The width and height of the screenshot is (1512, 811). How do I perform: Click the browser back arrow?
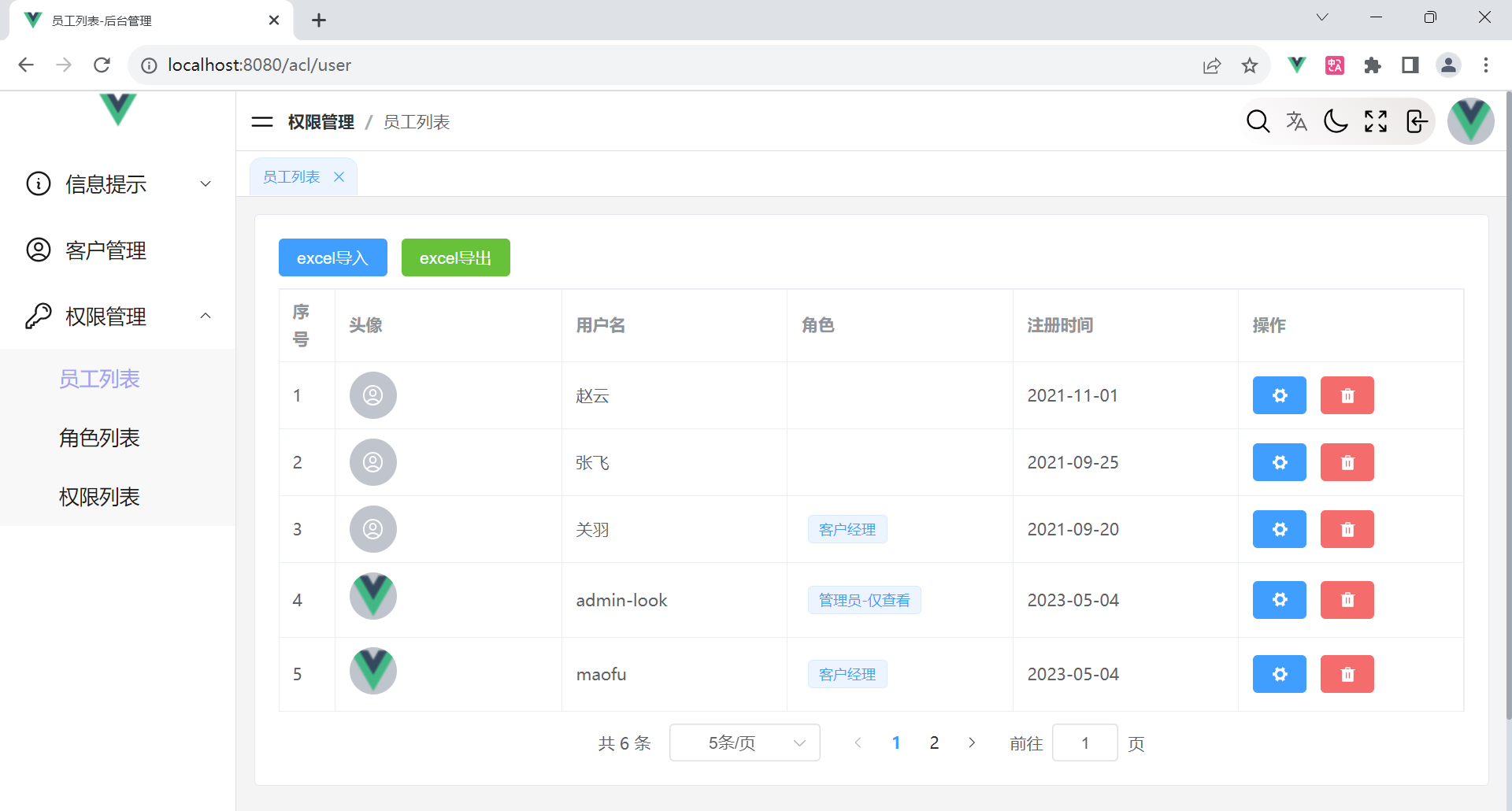pyautogui.click(x=26, y=65)
